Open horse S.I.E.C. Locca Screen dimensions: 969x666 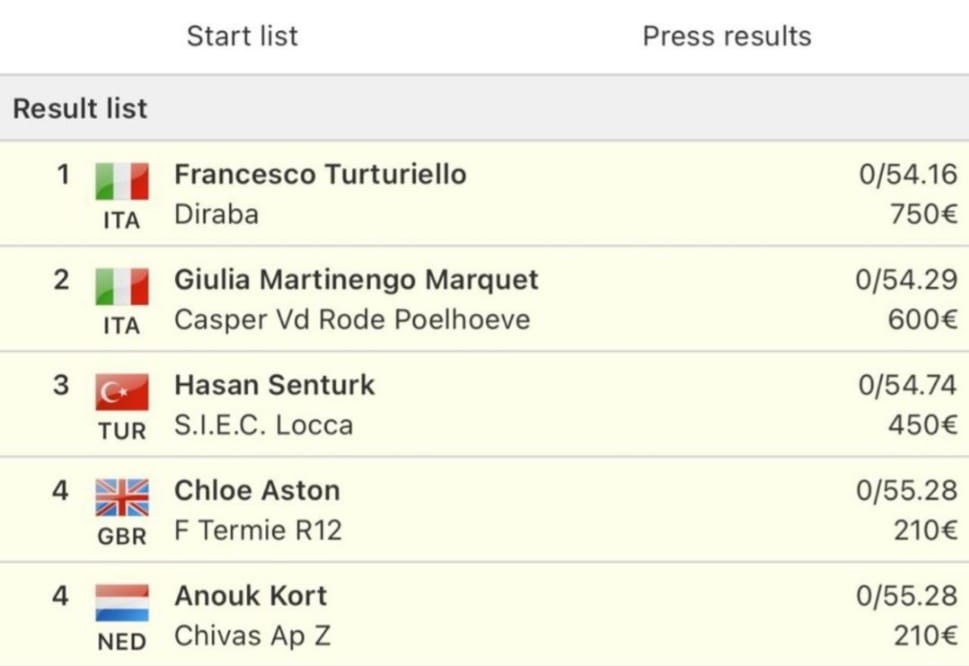coord(264,425)
